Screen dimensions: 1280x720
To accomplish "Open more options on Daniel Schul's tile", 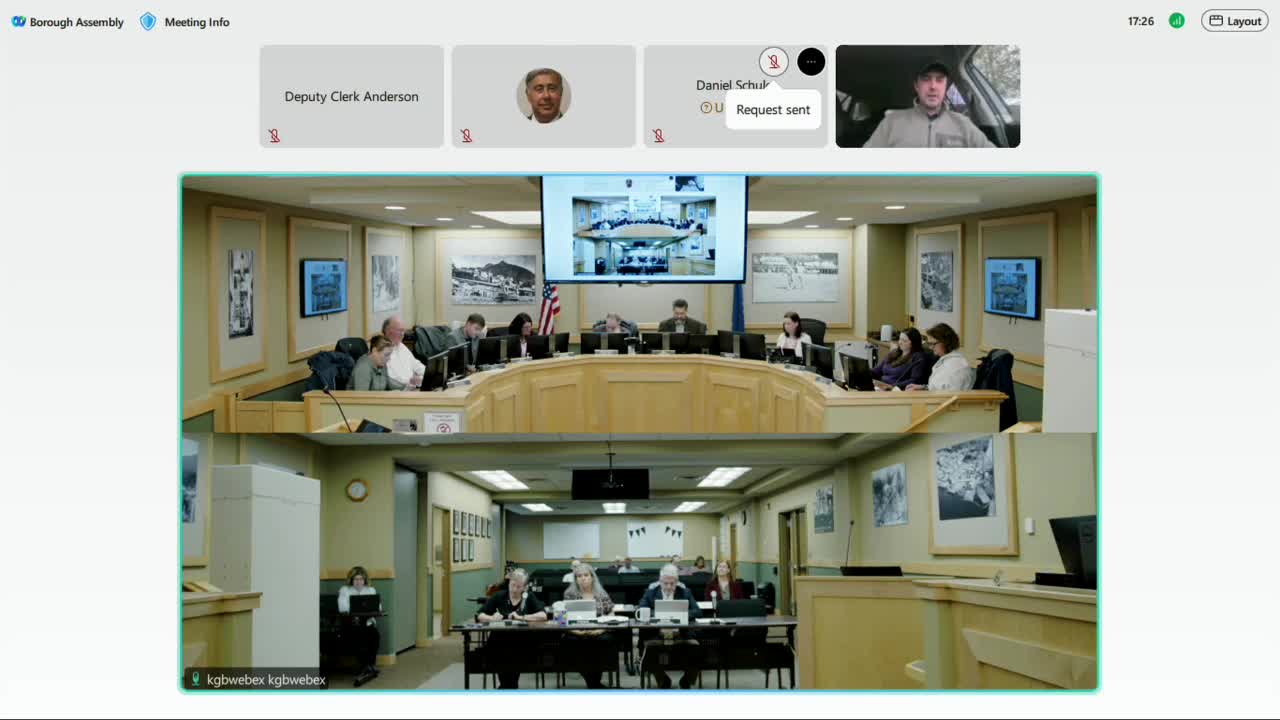I will [x=811, y=62].
